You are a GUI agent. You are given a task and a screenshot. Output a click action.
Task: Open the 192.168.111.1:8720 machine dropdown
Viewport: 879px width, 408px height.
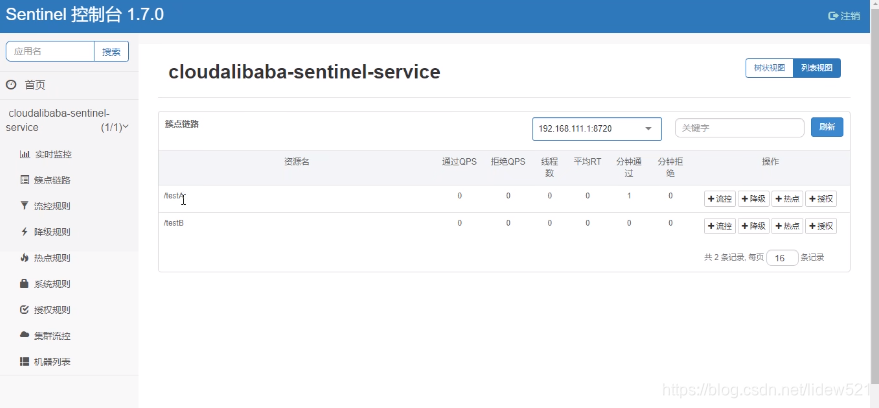pyautogui.click(x=596, y=129)
